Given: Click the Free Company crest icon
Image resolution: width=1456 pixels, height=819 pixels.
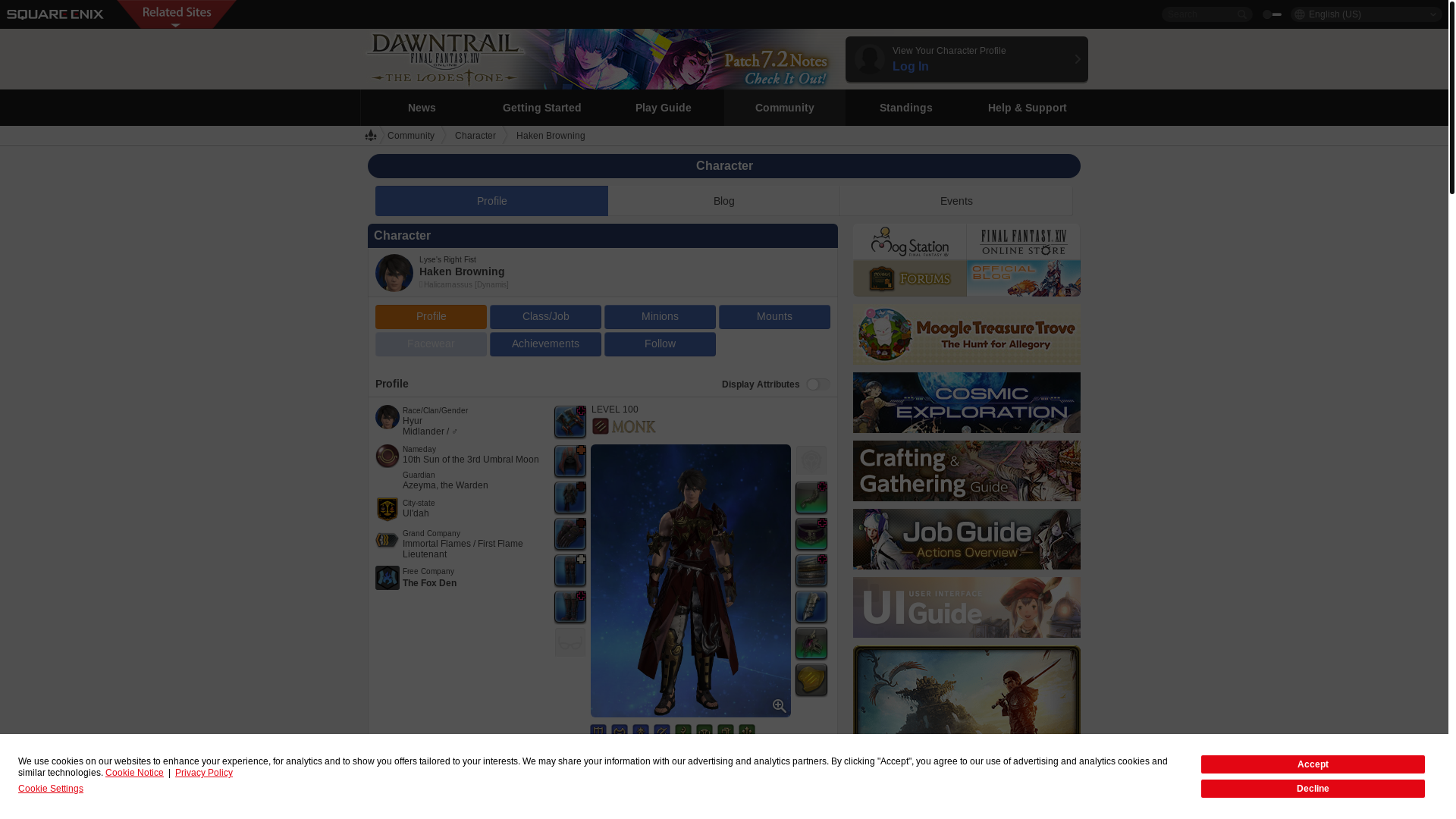Looking at the screenshot, I should (x=388, y=578).
